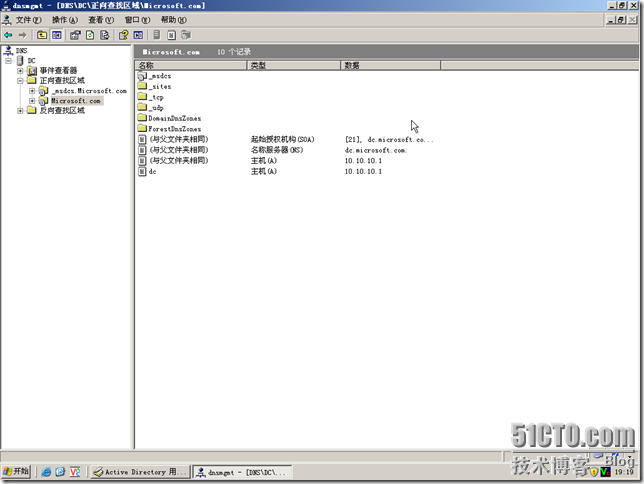Click the Export list toolbar icon
This screenshot has height=484, width=644.
coord(105,35)
